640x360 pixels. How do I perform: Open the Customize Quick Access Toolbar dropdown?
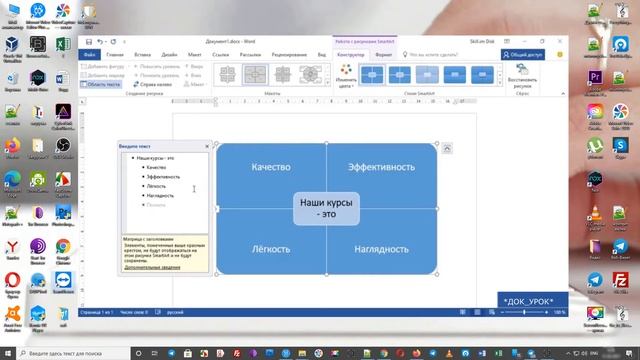coord(124,42)
